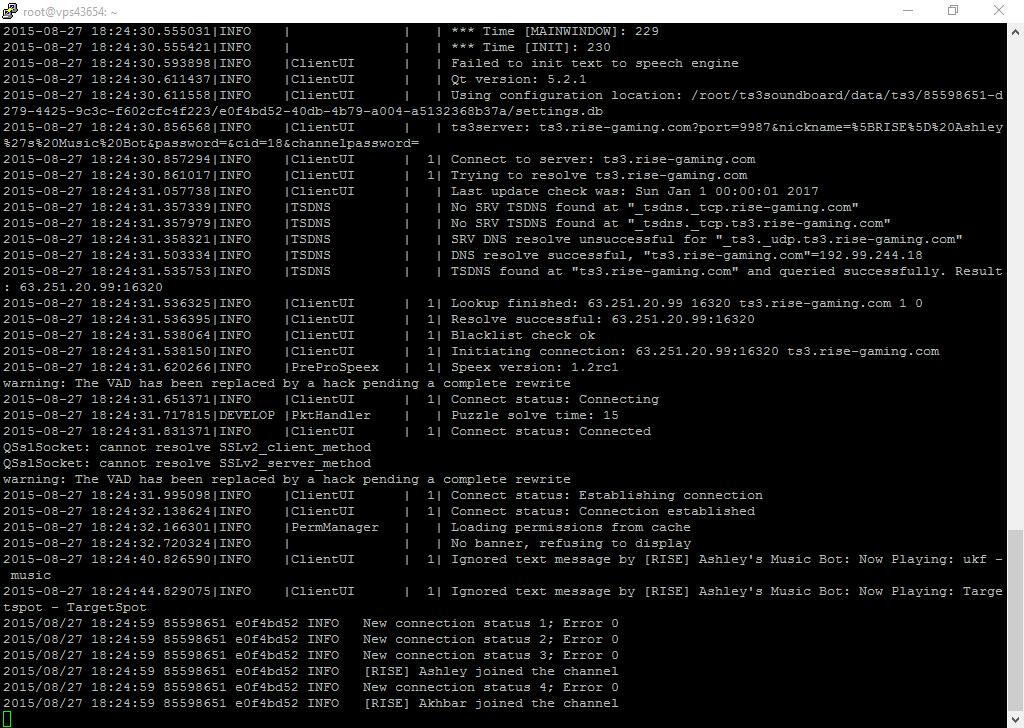Viewport: 1024px width, 728px height.
Task: Click the DEVELOP log level label
Action: click(x=247, y=415)
